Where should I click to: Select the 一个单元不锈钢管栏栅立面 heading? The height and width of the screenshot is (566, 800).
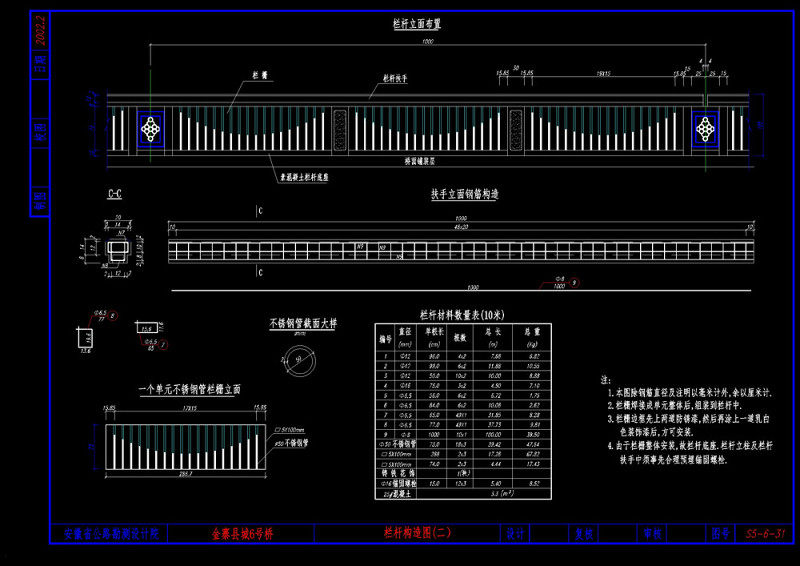189,389
